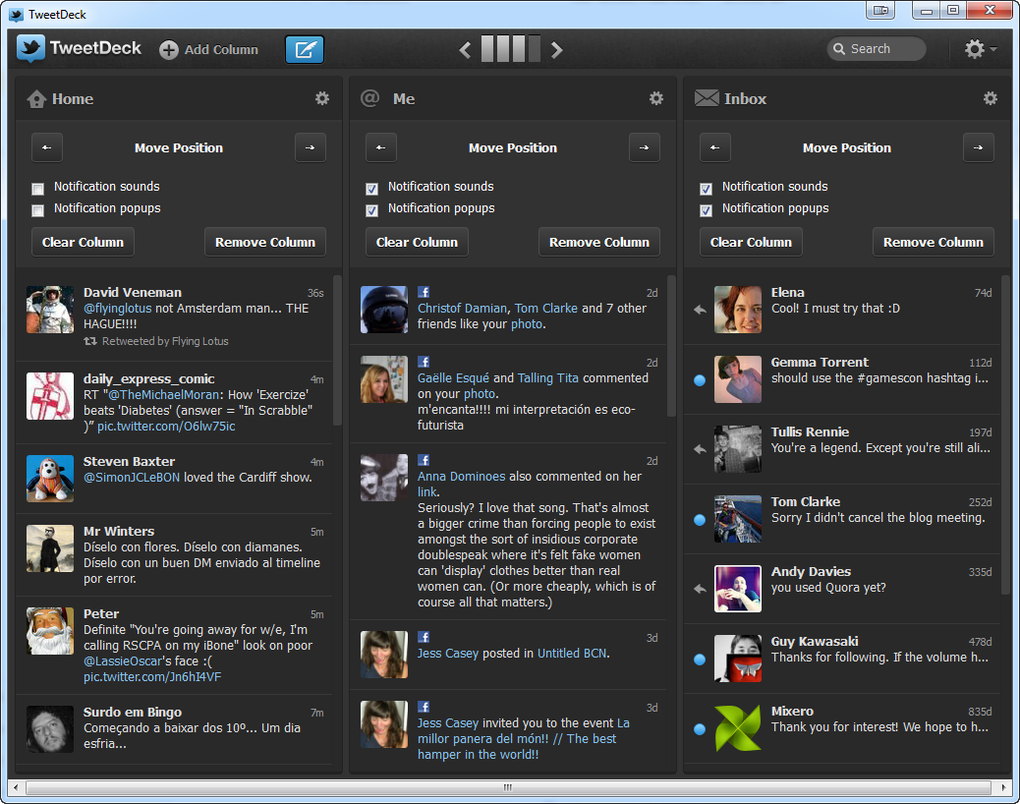The width and height of the screenshot is (1020, 804).
Task: Open the @flyinglotus mention link
Action: (117, 308)
